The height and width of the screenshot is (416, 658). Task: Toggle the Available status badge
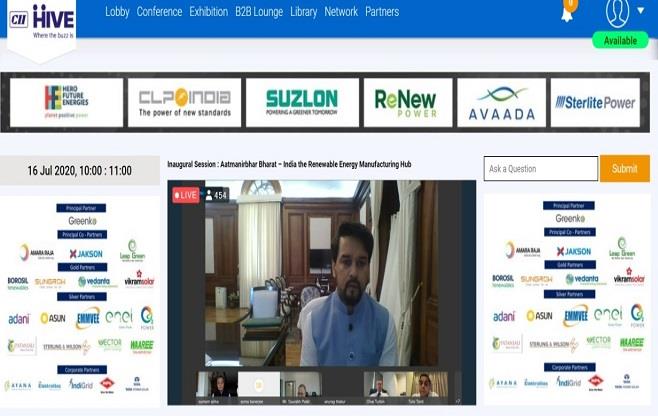[620, 41]
